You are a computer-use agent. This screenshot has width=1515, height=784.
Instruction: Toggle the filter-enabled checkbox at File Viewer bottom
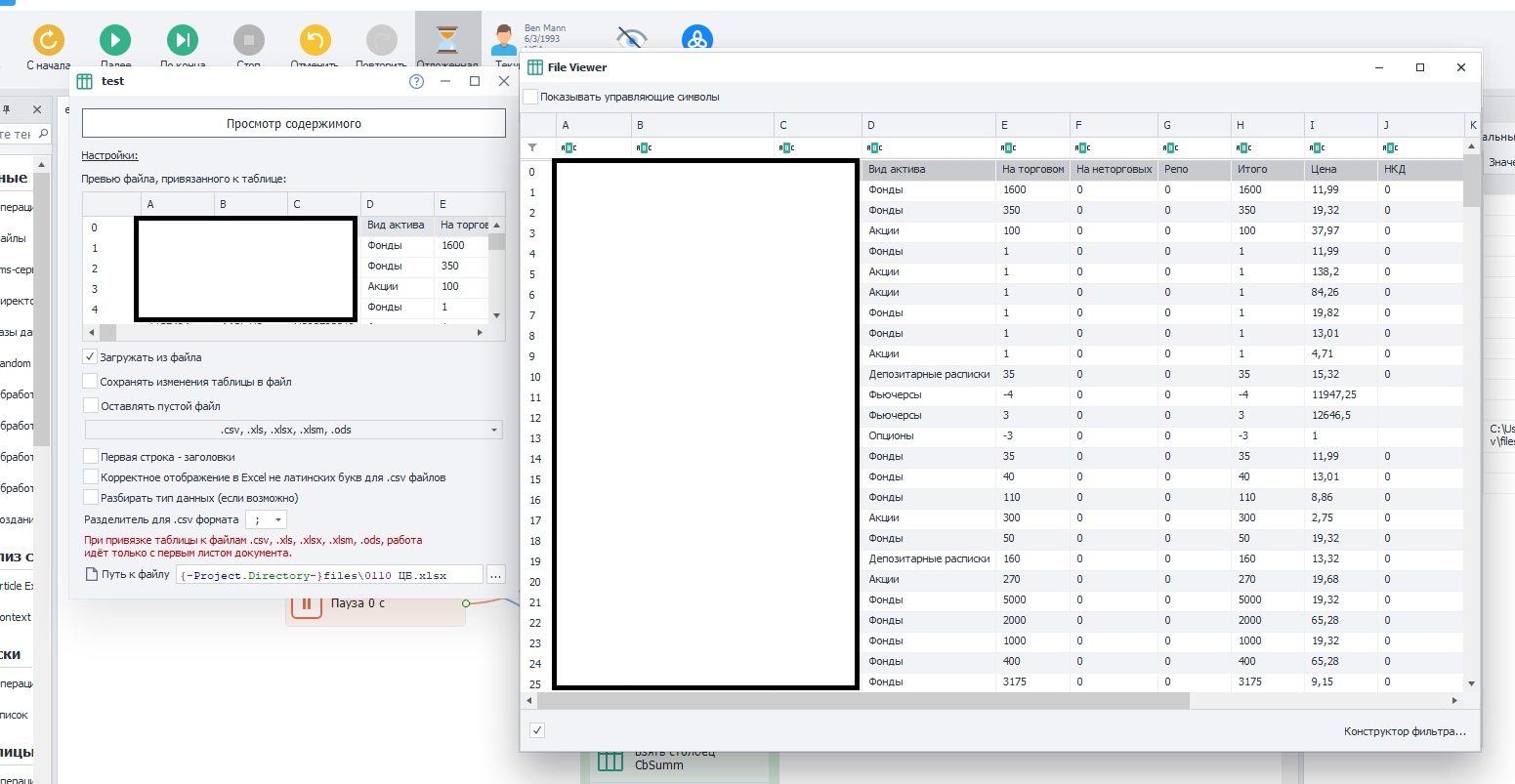pos(536,730)
